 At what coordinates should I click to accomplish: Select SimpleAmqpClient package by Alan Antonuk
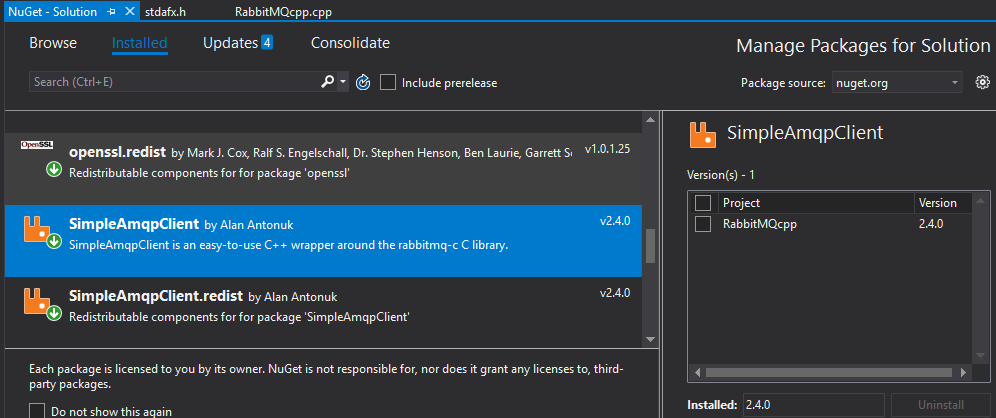click(x=323, y=241)
